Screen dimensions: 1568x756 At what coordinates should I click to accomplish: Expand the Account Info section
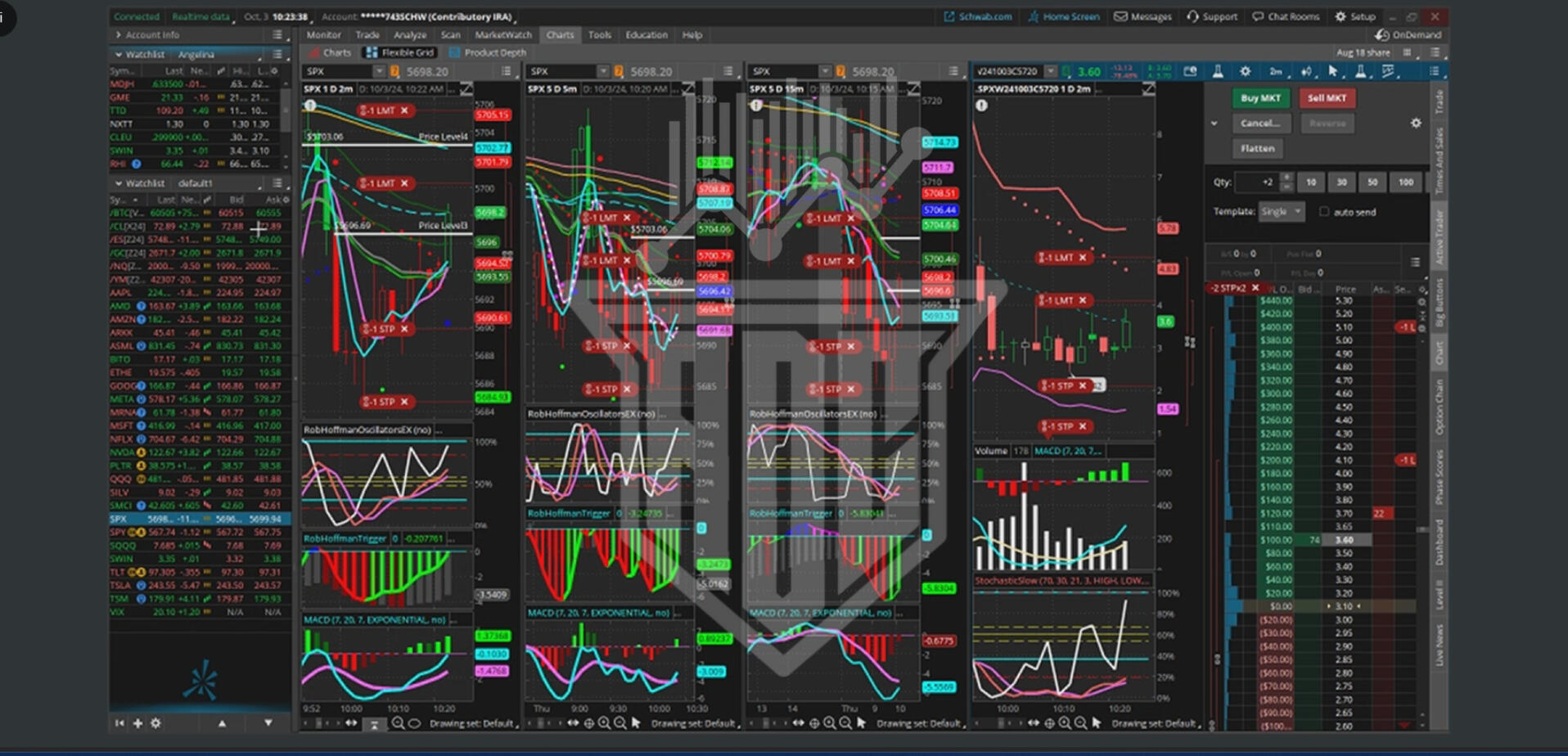[x=119, y=34]
